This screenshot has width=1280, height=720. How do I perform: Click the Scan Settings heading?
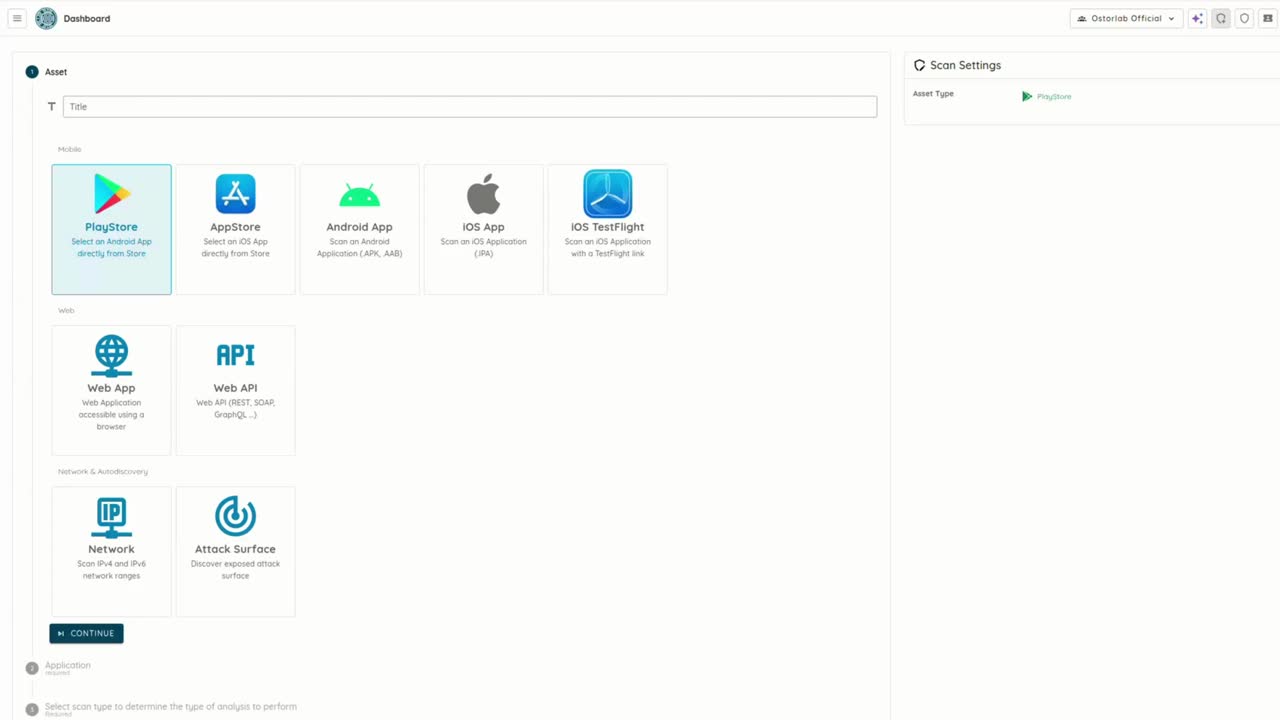(965, 65)
